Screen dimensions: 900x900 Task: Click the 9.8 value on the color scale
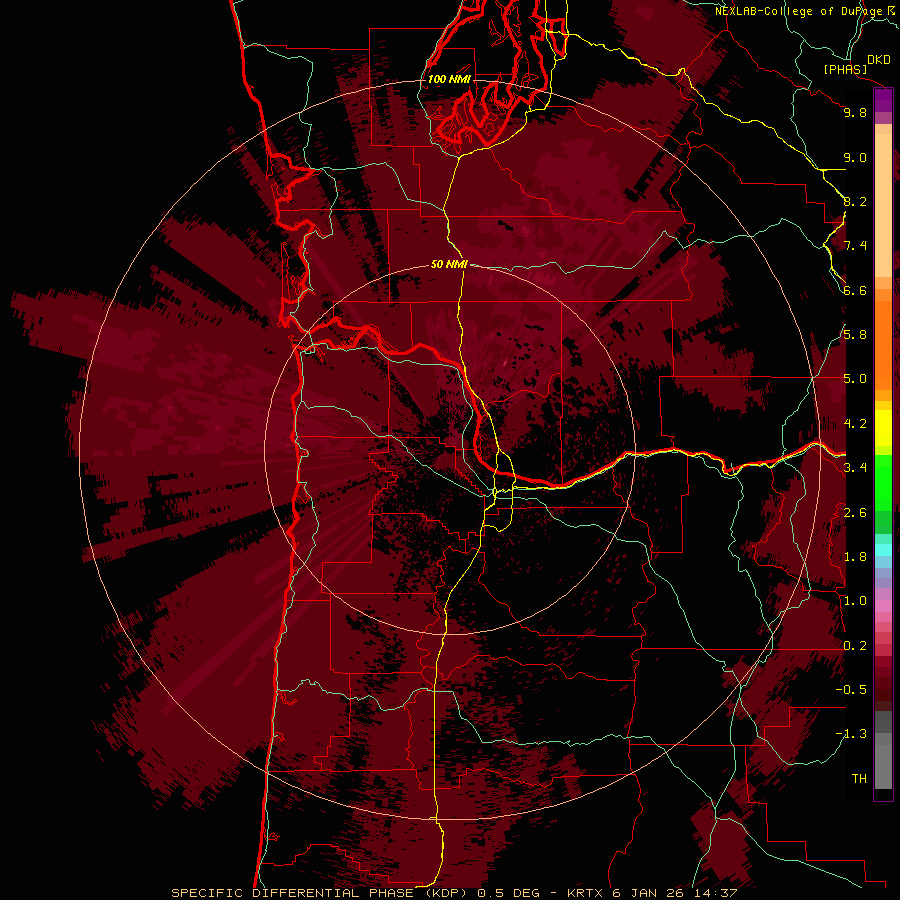point(855,112)
